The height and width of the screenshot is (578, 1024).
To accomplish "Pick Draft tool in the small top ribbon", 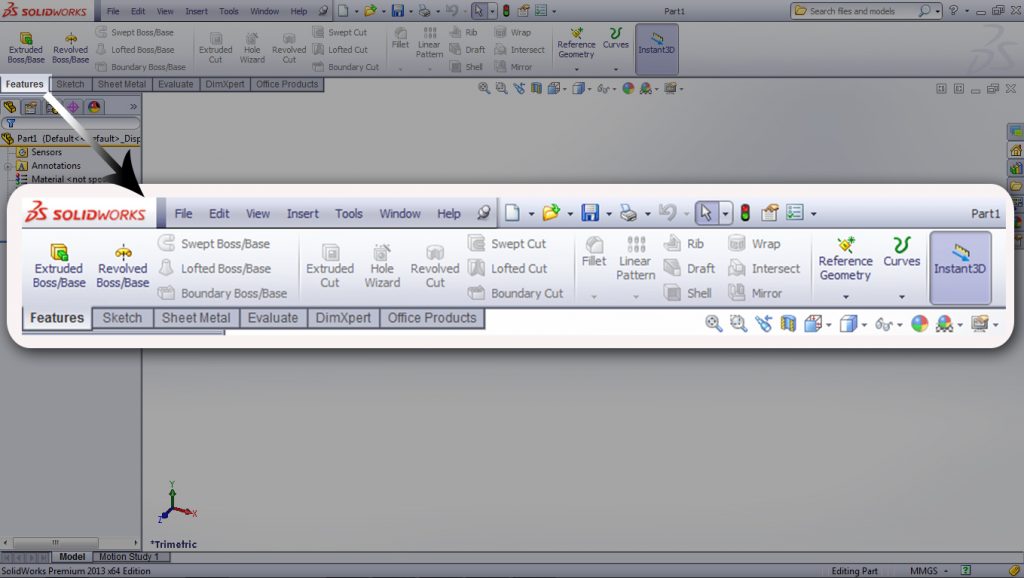I will coord(468,50).
